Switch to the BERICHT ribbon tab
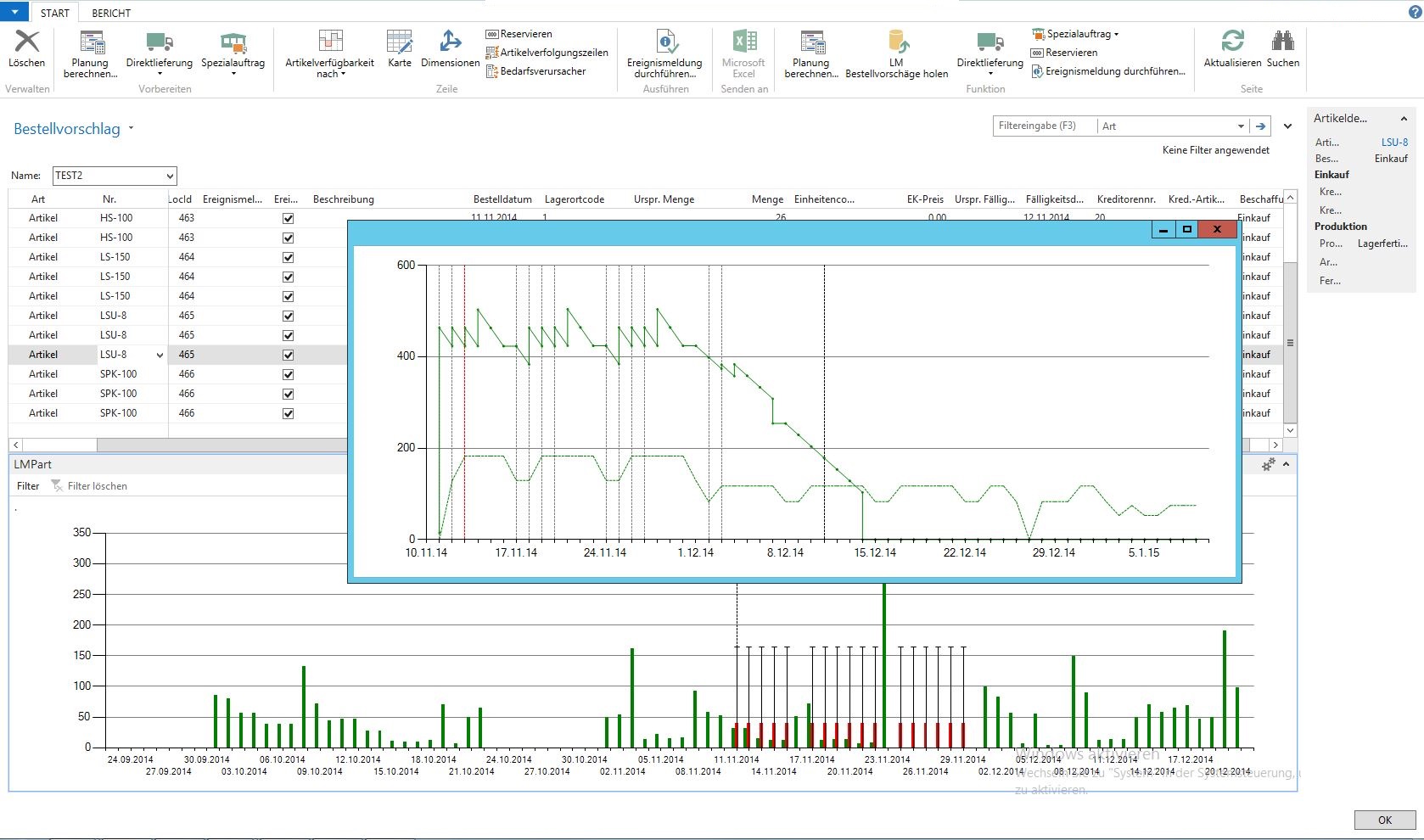The image size is (1424, 840). [x=110, y=12]
